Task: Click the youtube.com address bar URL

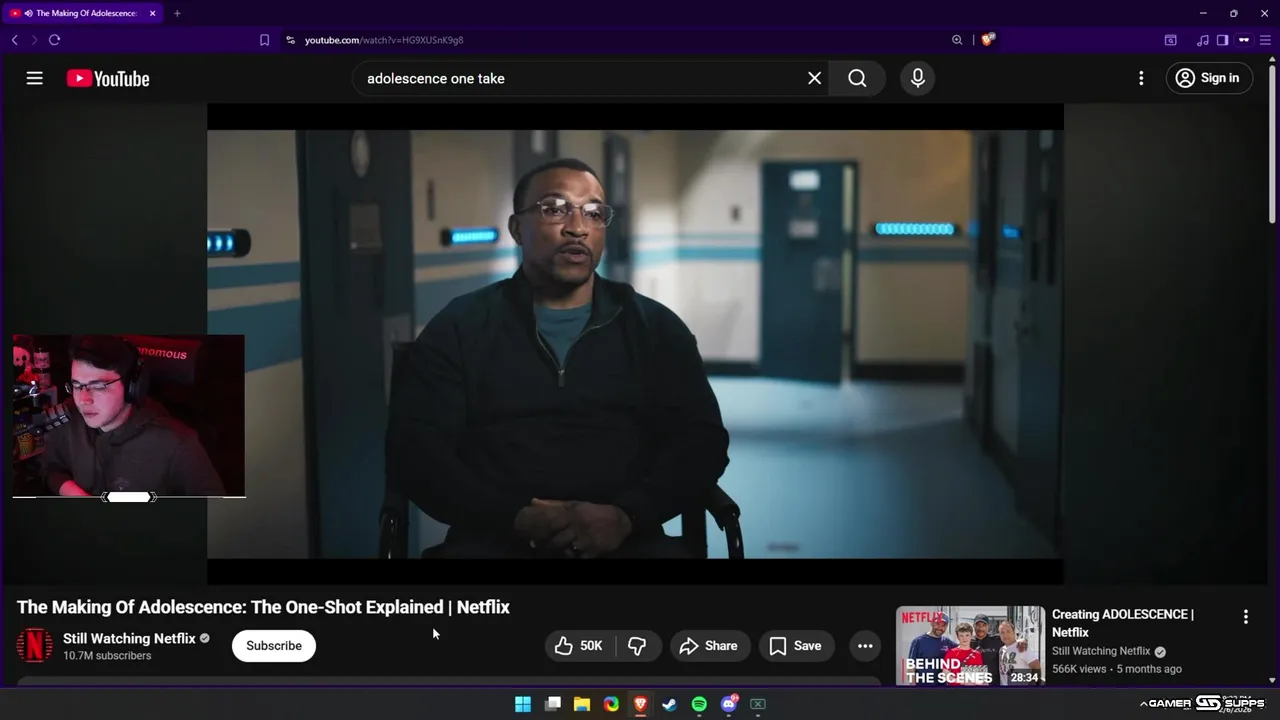Action: (x=384, y=40)
